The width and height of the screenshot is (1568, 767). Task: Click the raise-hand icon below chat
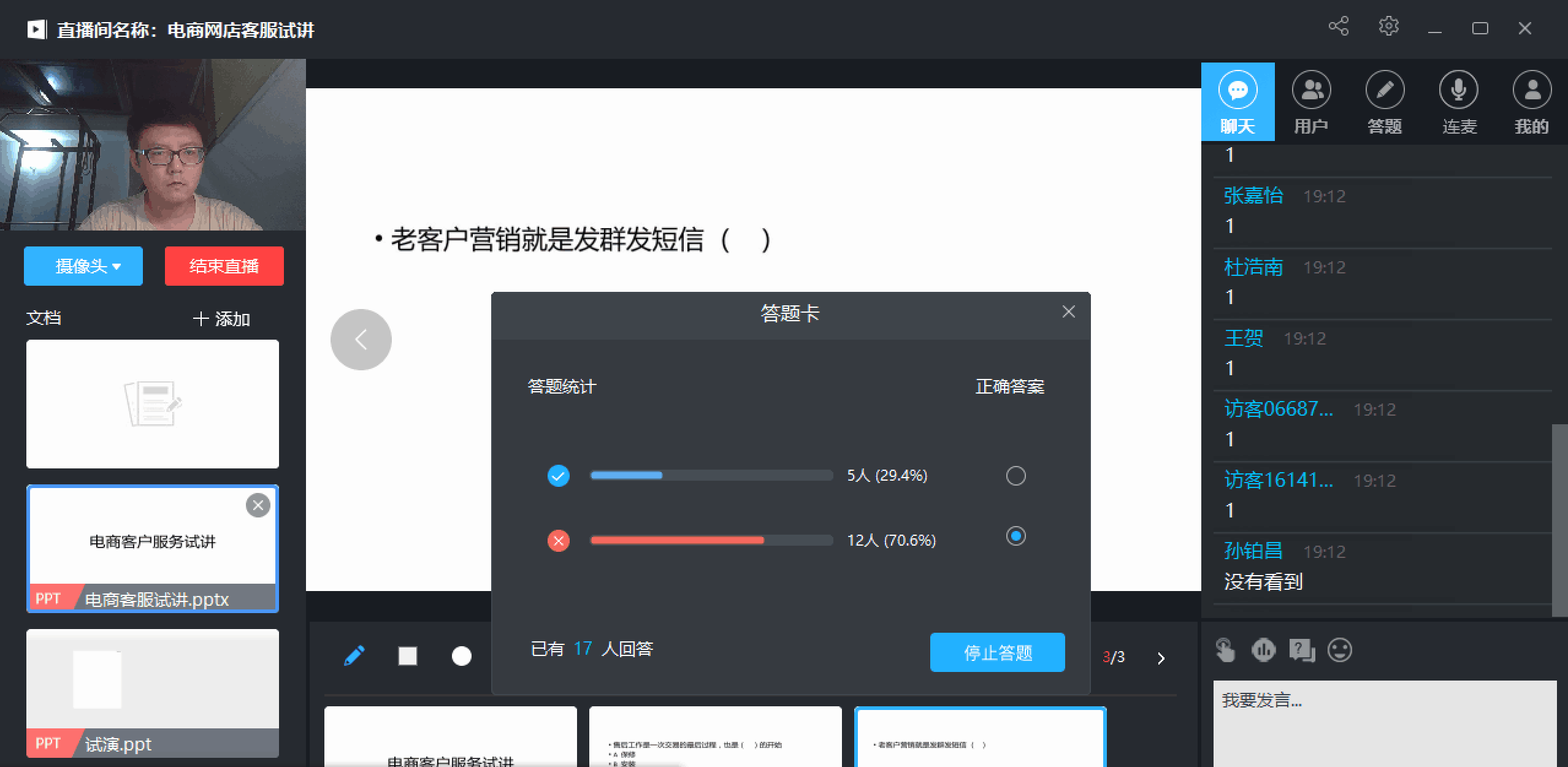point(1225,650)
